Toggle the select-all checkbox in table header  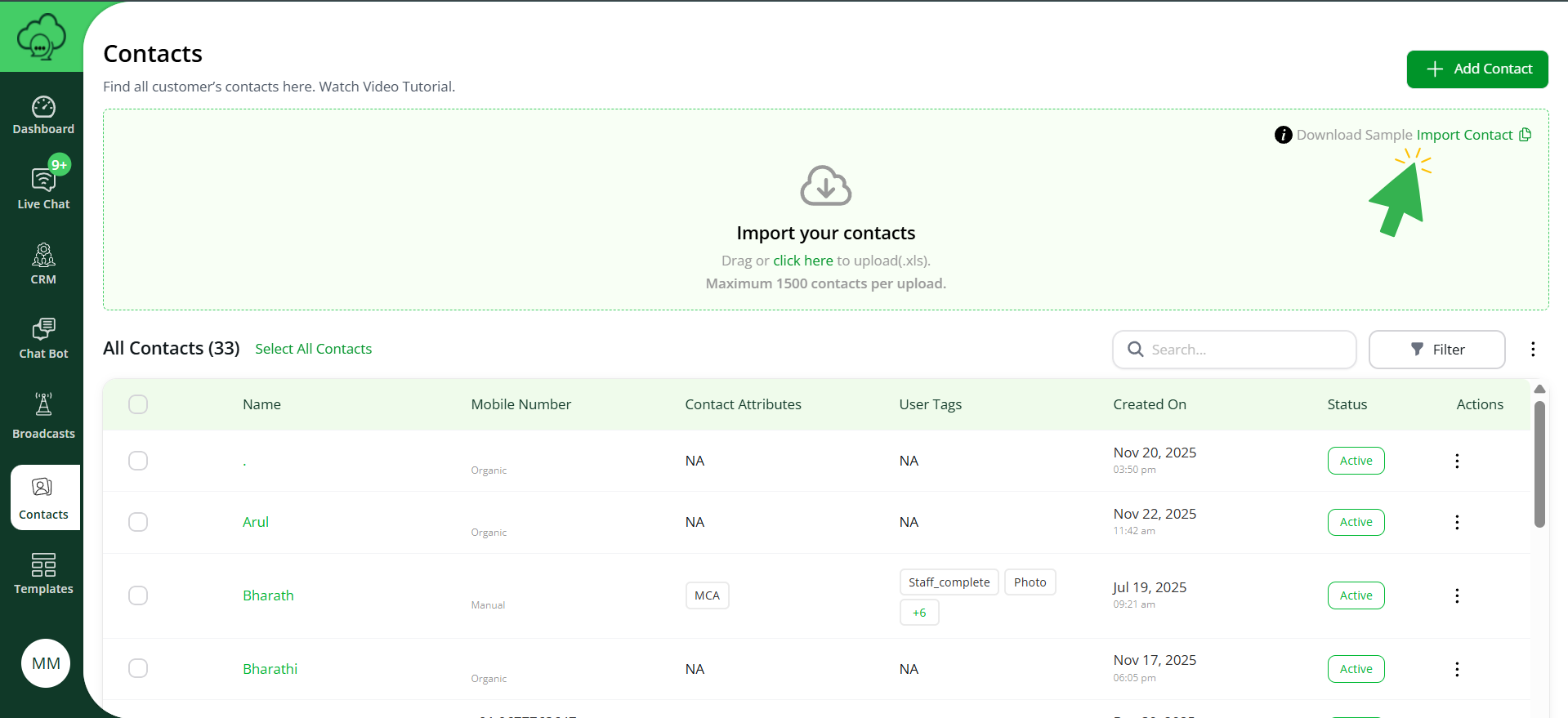coord(138,404)
